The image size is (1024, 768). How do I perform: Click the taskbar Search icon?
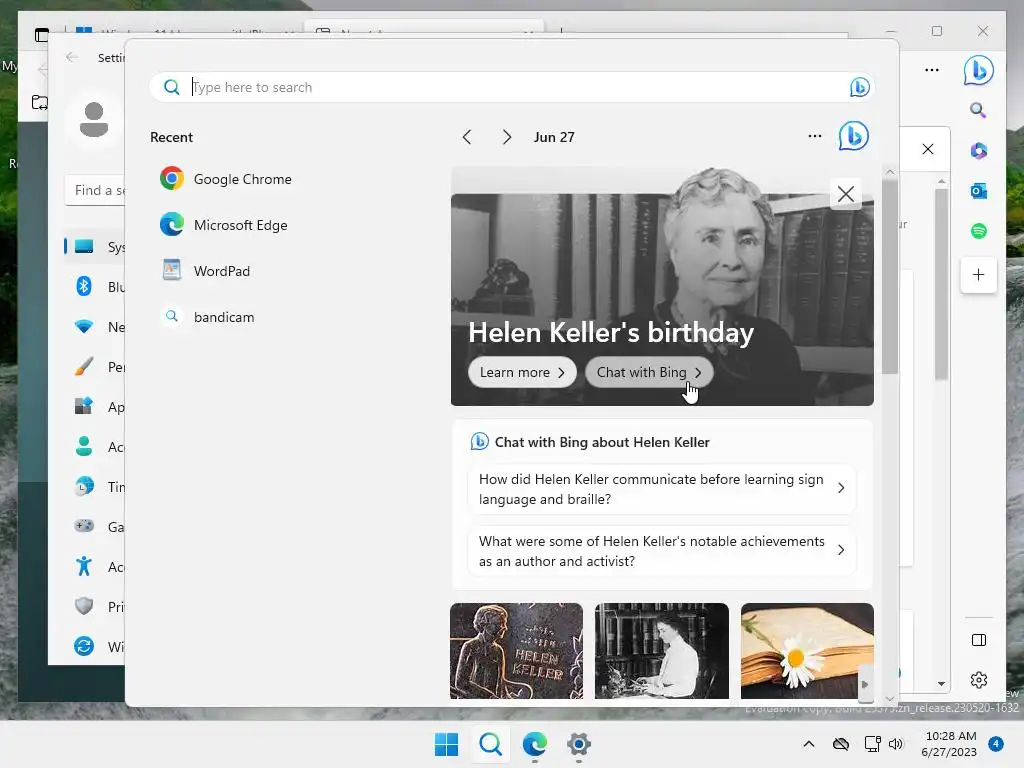[490, 744]
